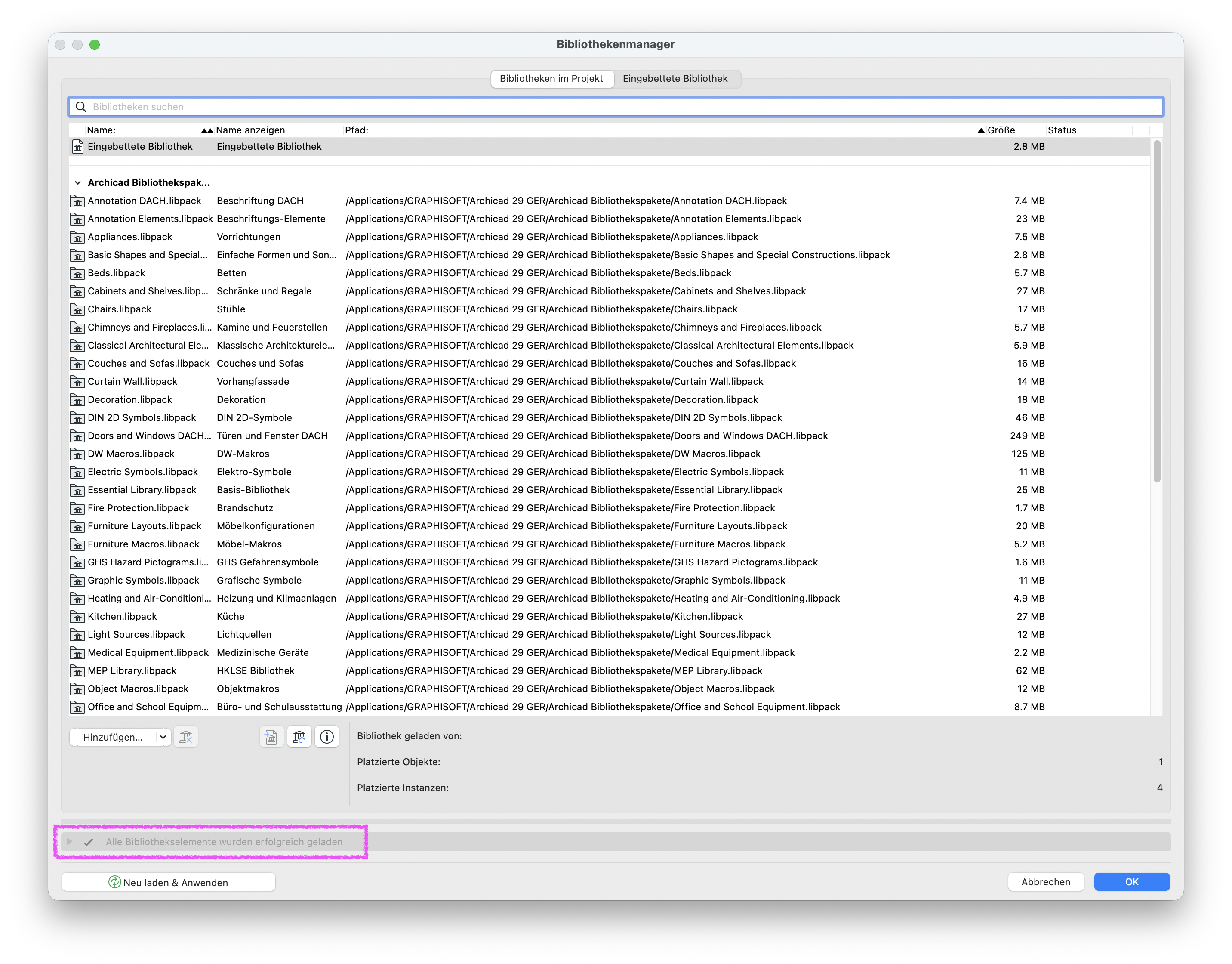Click the embed library into project icon

click(271, 736)
